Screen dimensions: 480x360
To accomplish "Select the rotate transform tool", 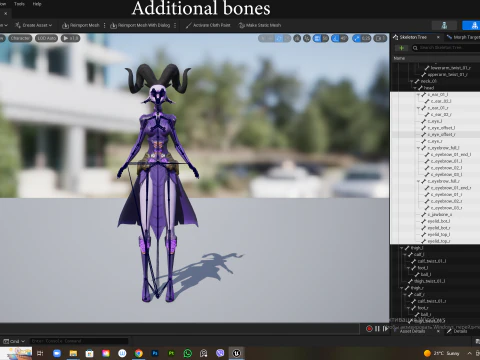I will (279, 39).
